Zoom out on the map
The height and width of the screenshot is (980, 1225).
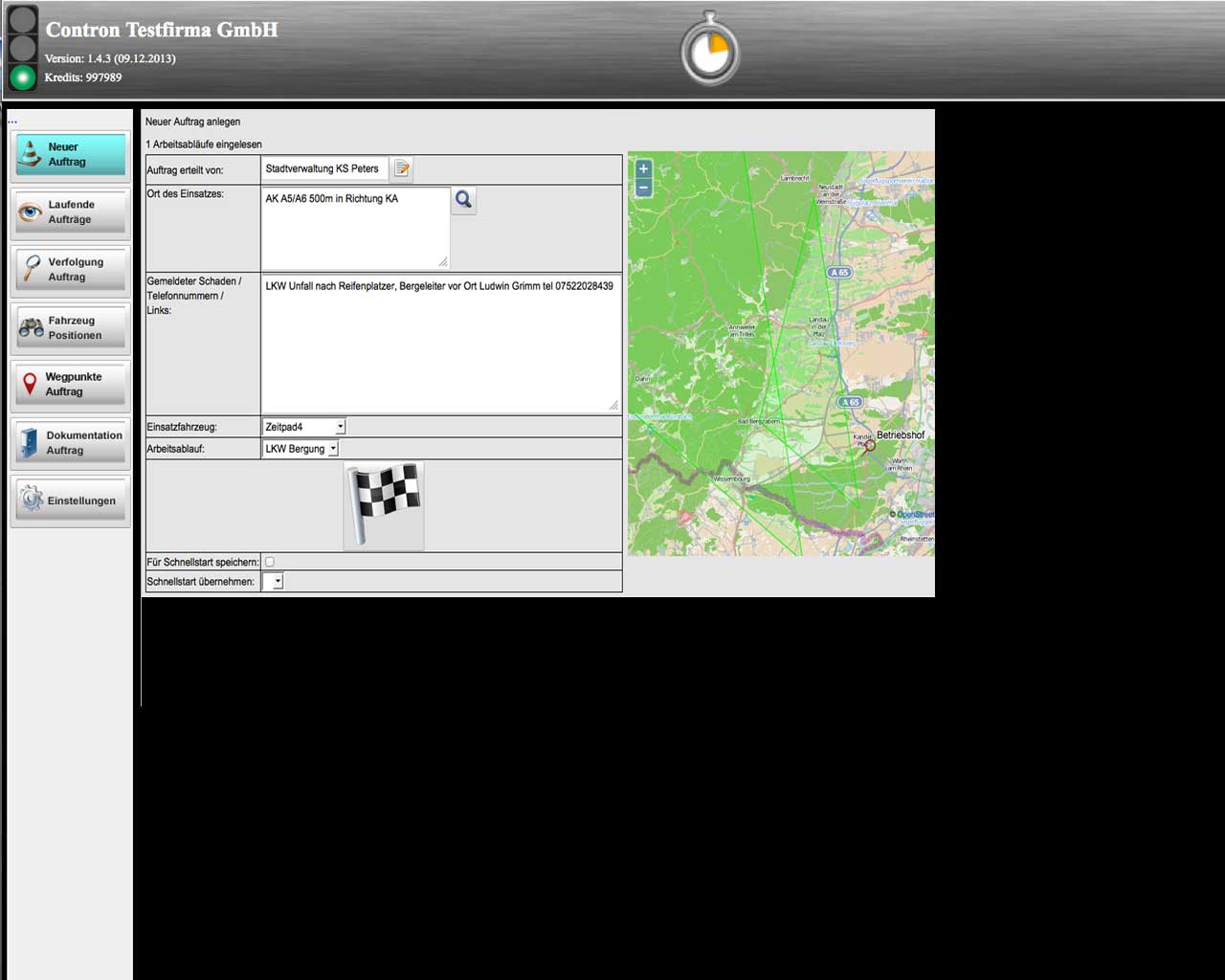coord(643,189)
